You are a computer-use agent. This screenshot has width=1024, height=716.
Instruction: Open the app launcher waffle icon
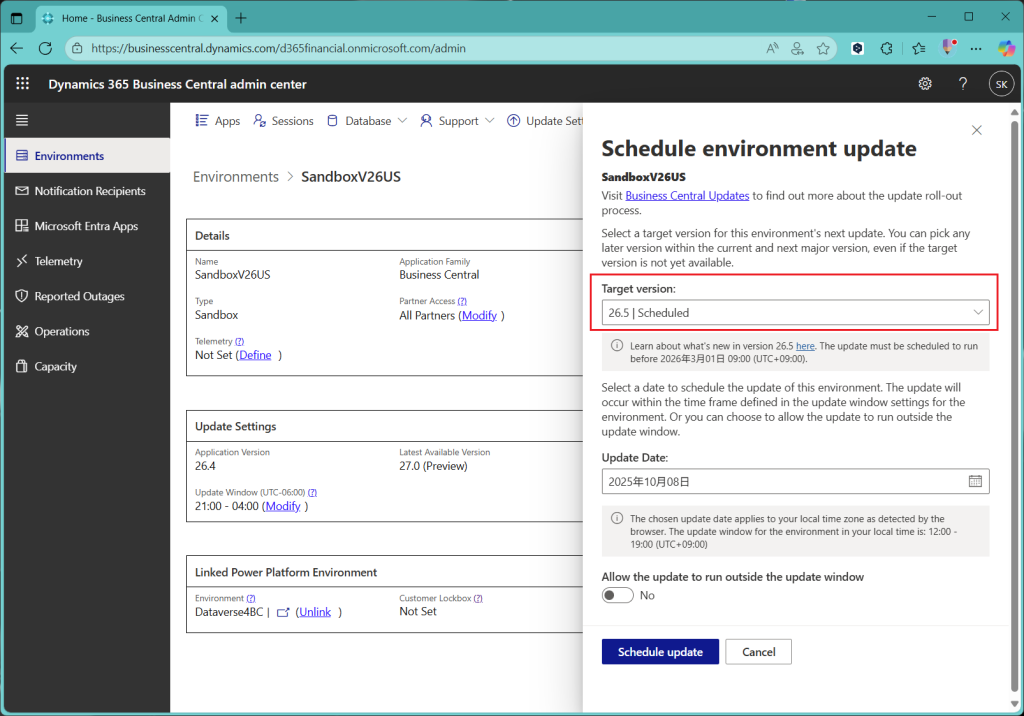(x=23, y=84)
